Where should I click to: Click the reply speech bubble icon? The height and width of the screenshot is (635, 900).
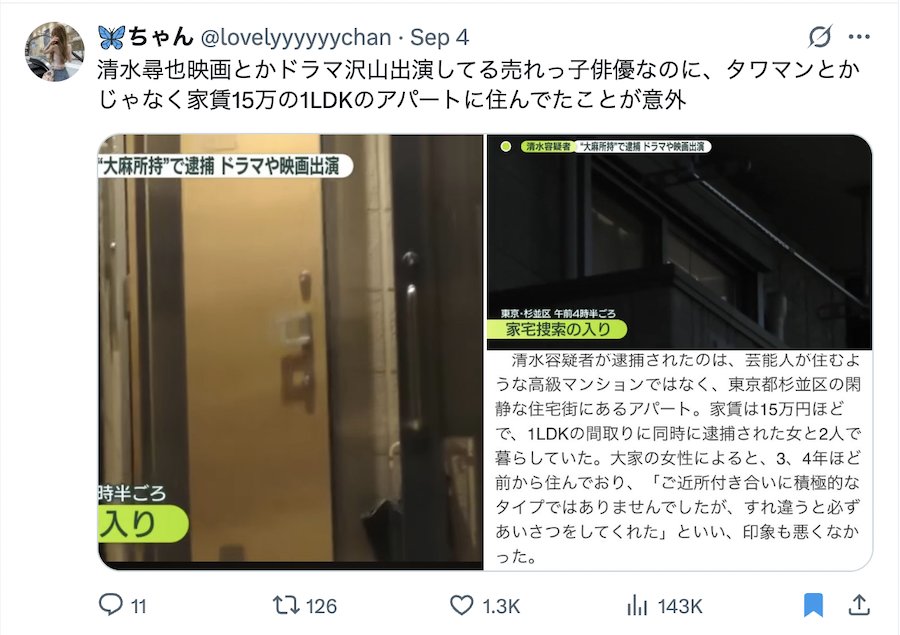111,605
